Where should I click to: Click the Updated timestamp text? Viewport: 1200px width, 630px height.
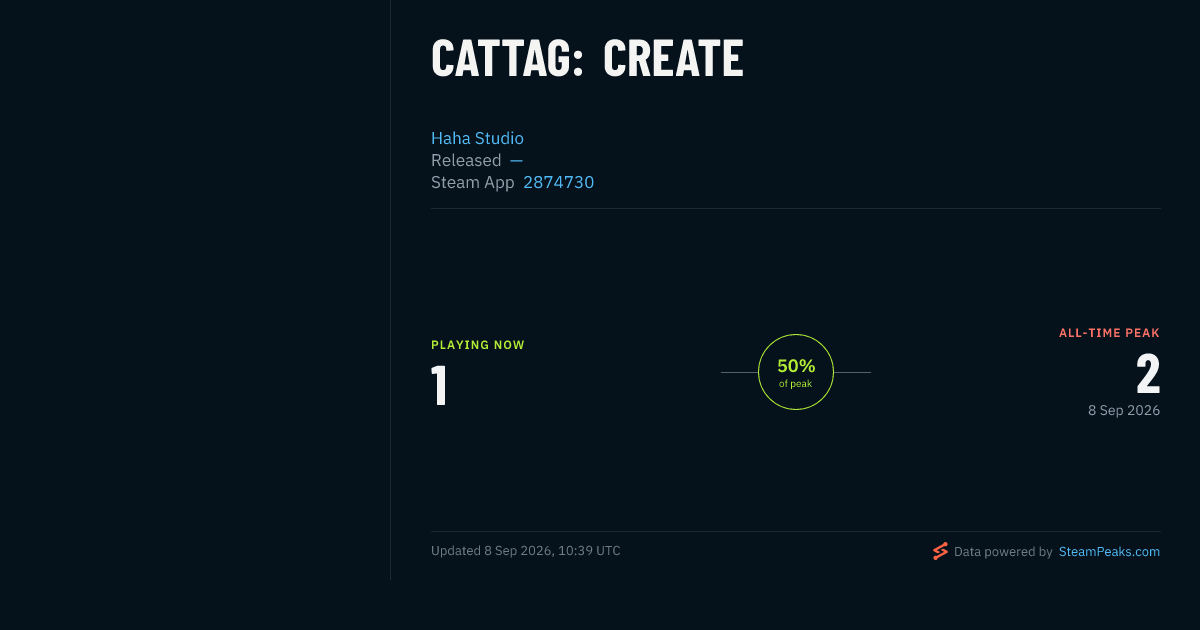(x=526, y=551)
